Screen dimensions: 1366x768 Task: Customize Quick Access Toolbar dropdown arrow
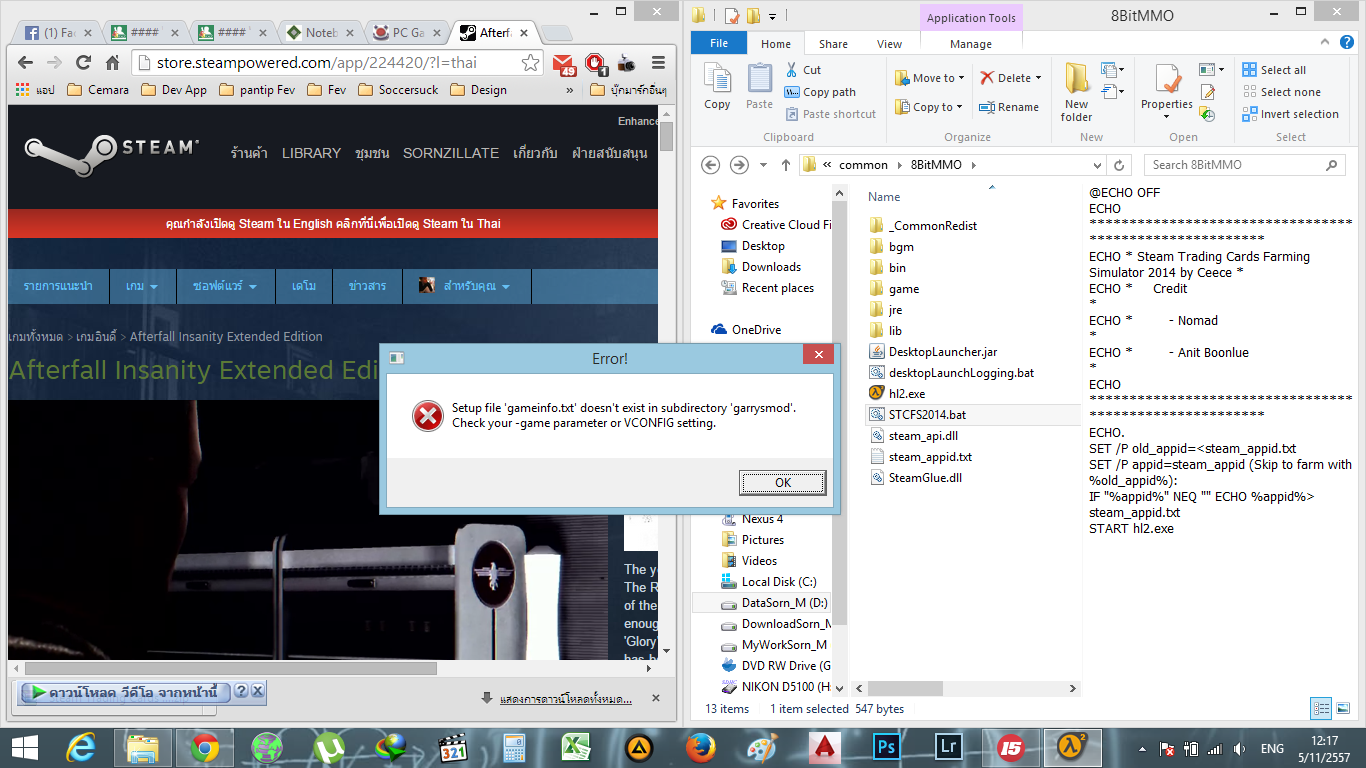(x=773, y=15)
